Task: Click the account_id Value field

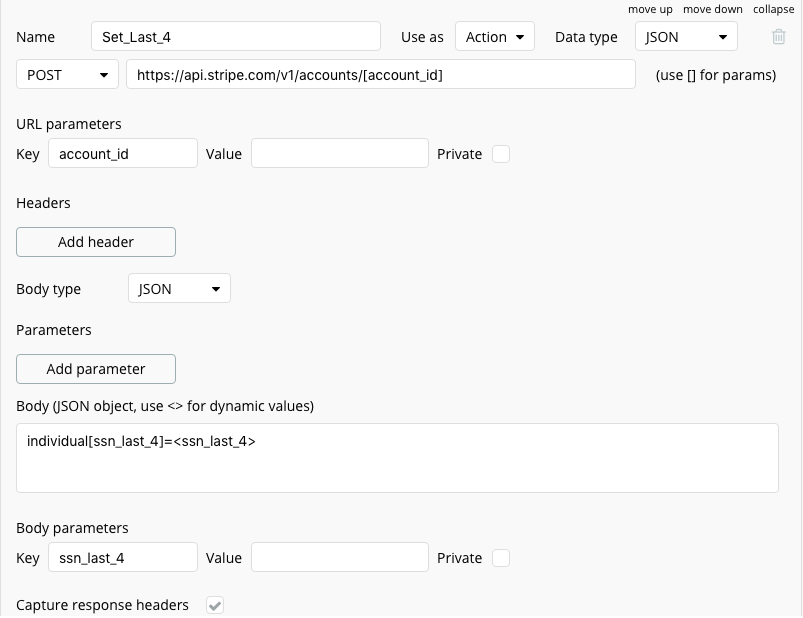Action: click(x=340, y=154)
